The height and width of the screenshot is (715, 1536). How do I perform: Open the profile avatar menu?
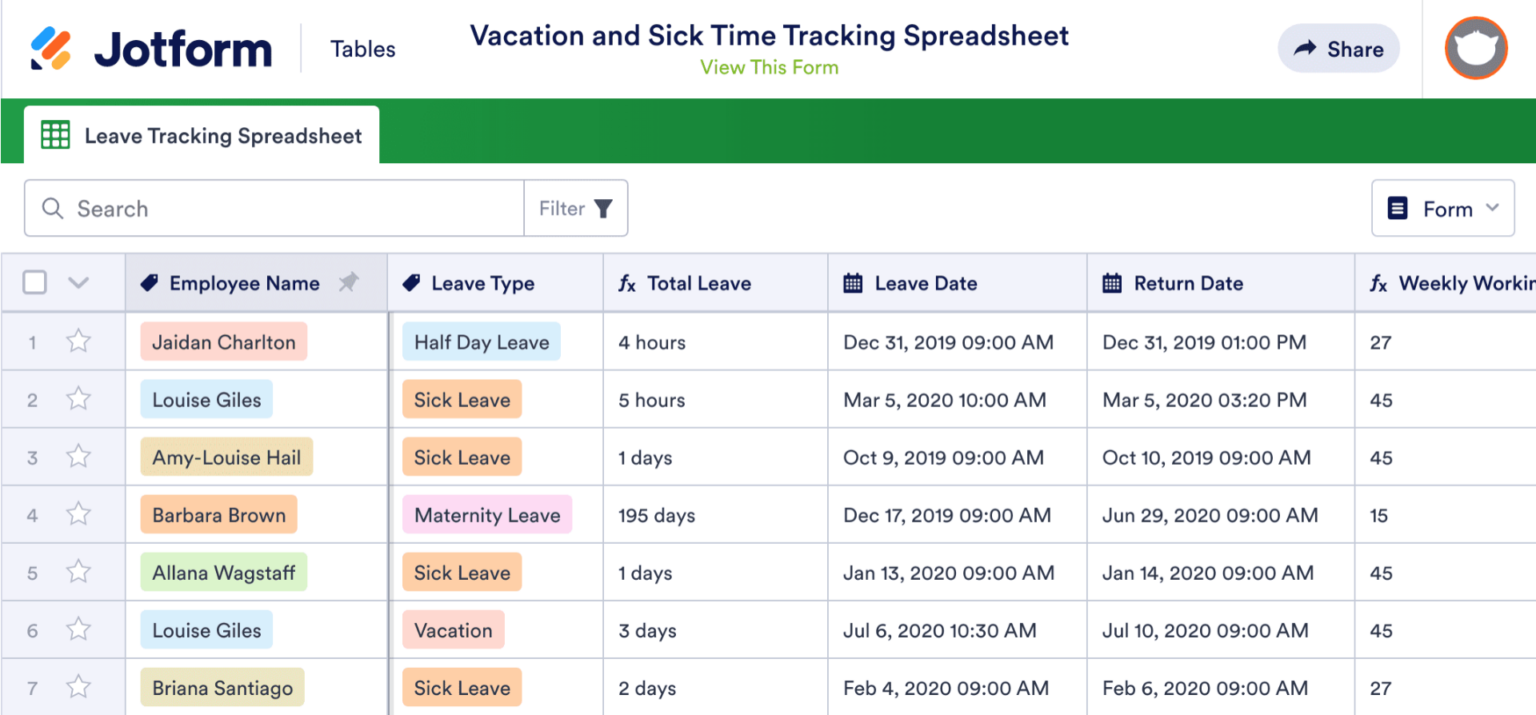(x=1475, y=48)
